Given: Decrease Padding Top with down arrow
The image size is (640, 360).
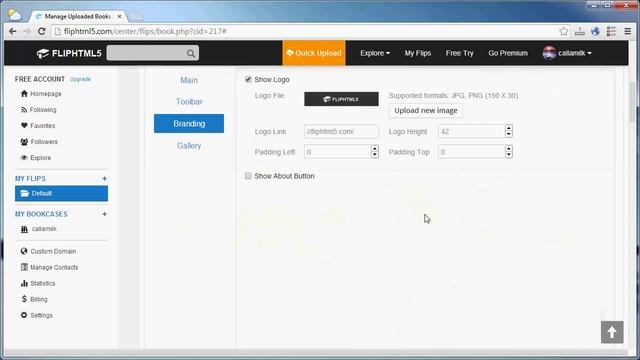Looking at the screenshot, I should [509, 155].
